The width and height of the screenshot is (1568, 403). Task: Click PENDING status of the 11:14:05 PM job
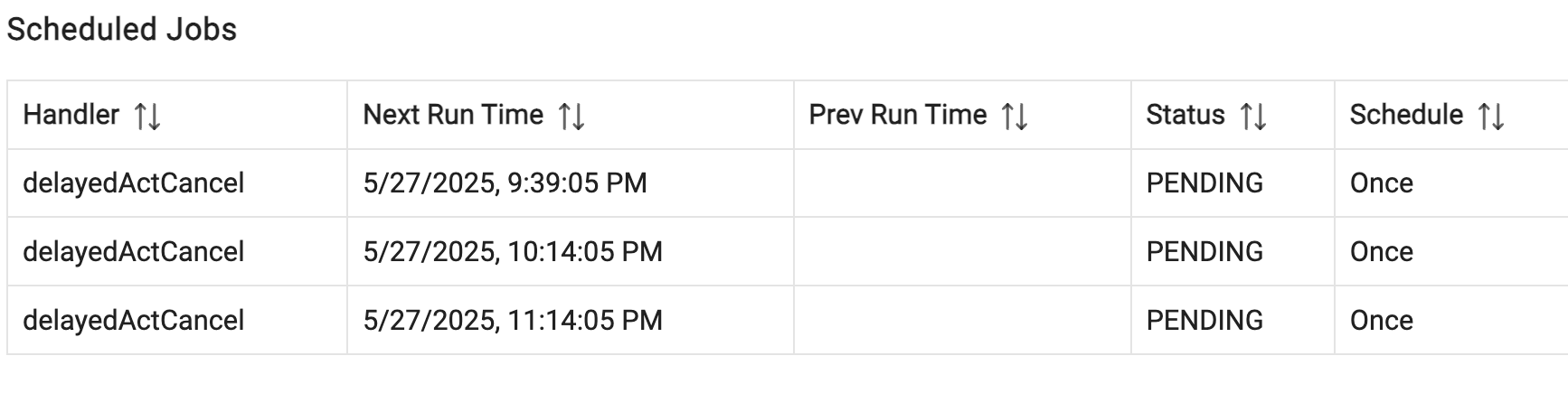click(x=1204, y=321)
